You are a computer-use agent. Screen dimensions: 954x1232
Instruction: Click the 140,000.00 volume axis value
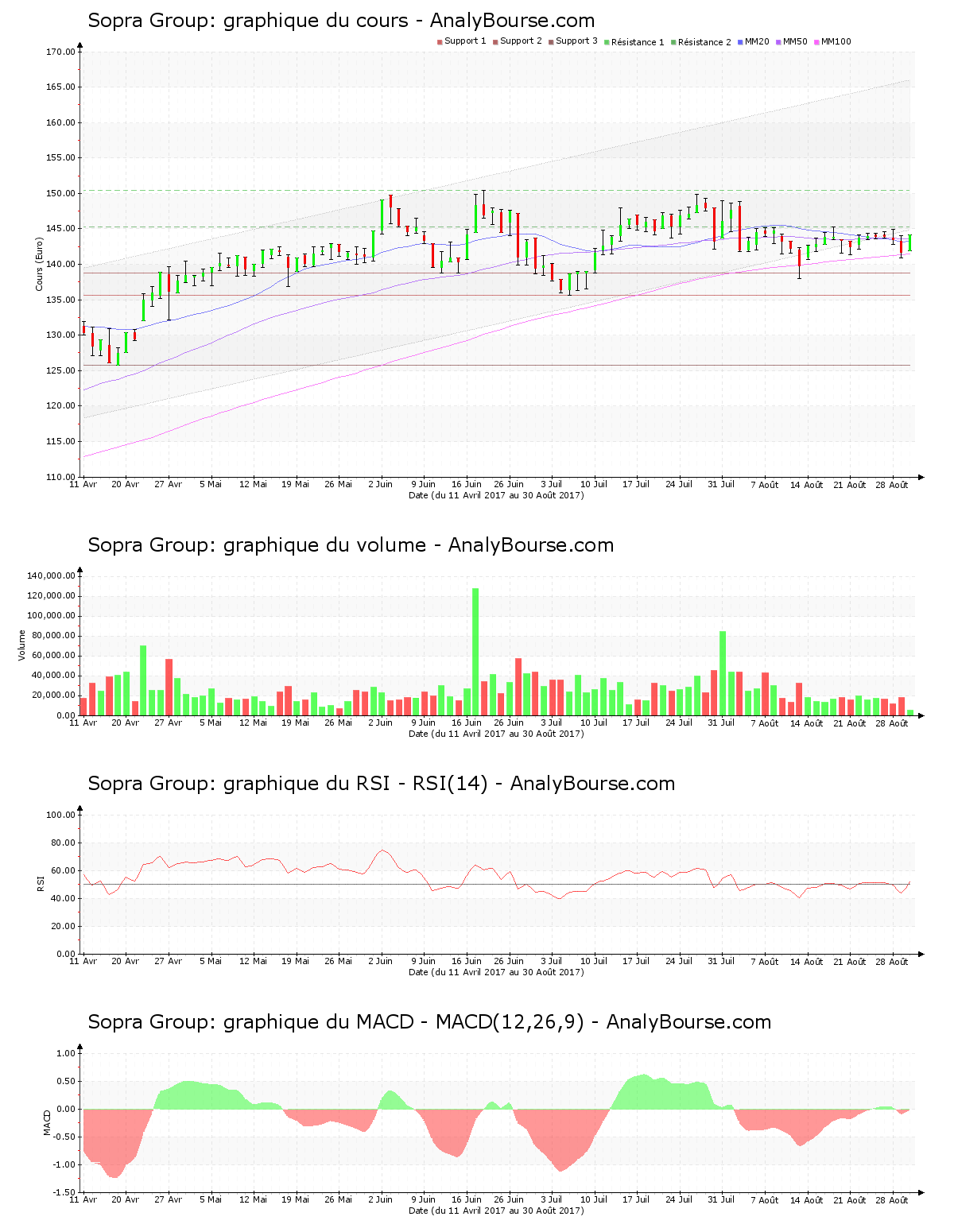(x=51, y=575)
